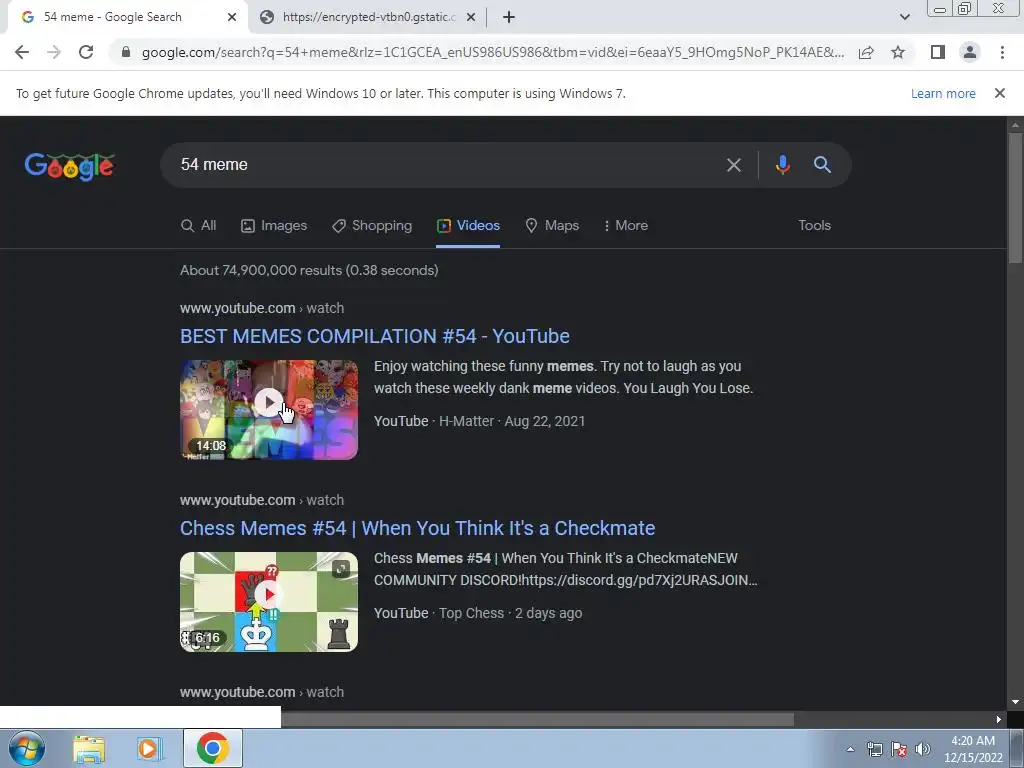
Task: Open Action Center flag icon
Action: 899,749
